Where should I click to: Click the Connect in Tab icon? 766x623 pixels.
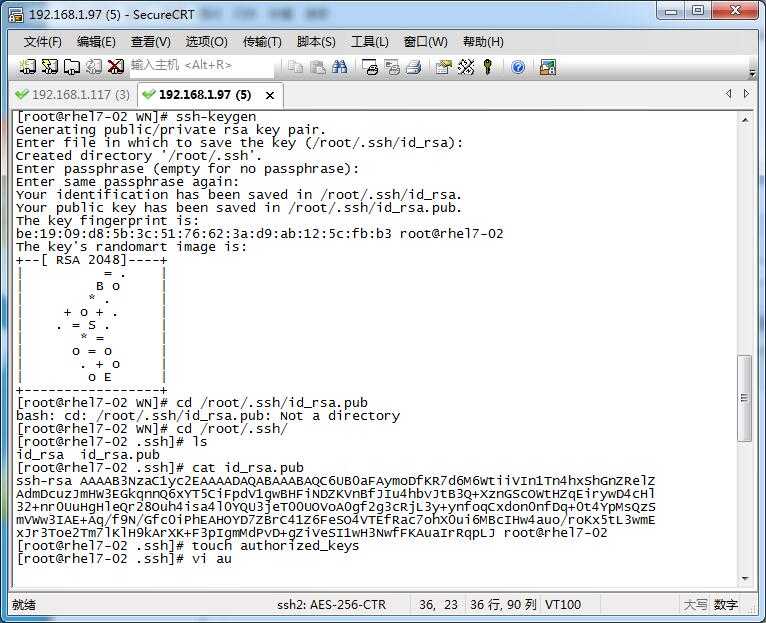point(71,66)
